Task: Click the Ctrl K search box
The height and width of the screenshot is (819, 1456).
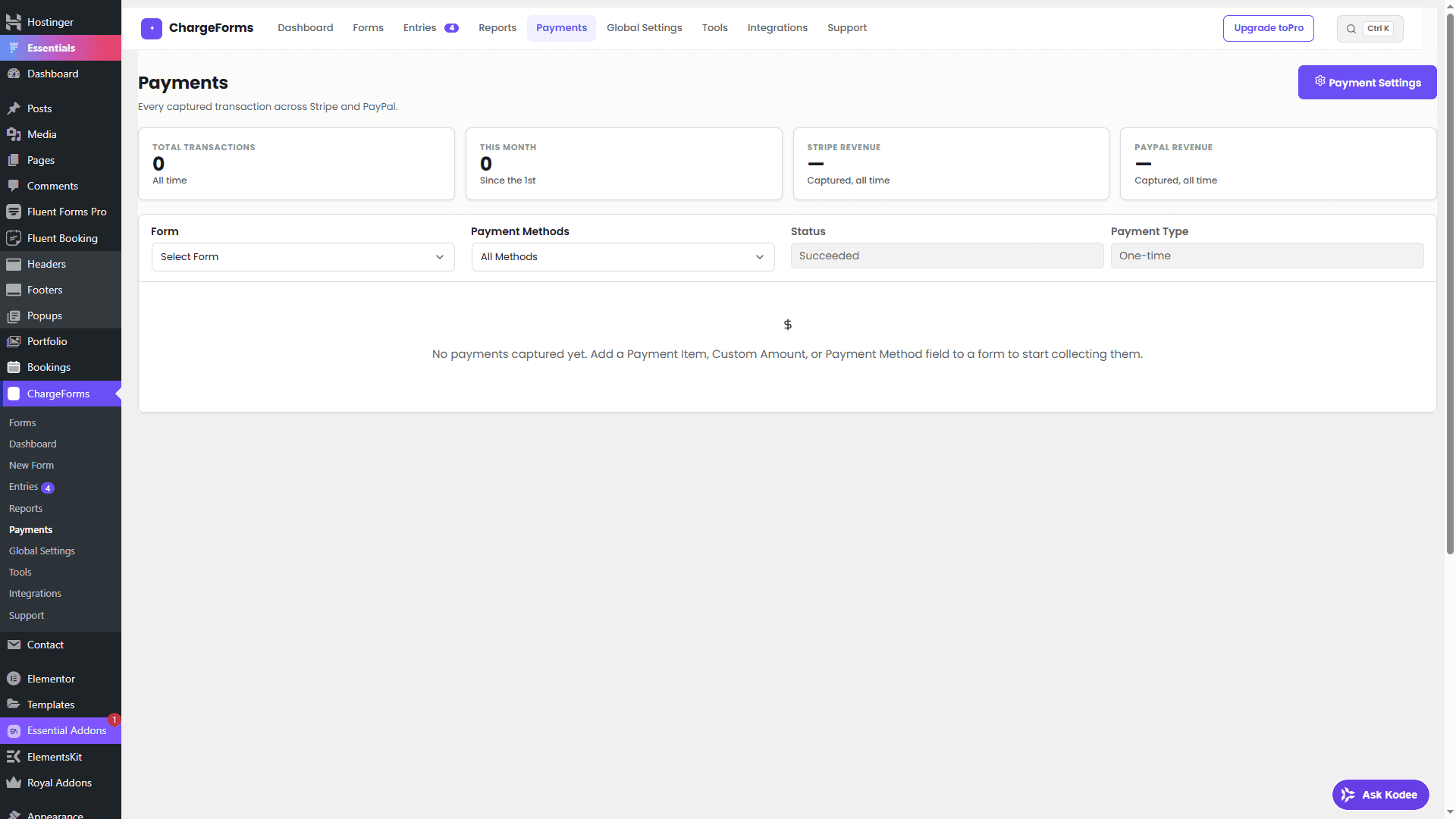Action: 1370,29
